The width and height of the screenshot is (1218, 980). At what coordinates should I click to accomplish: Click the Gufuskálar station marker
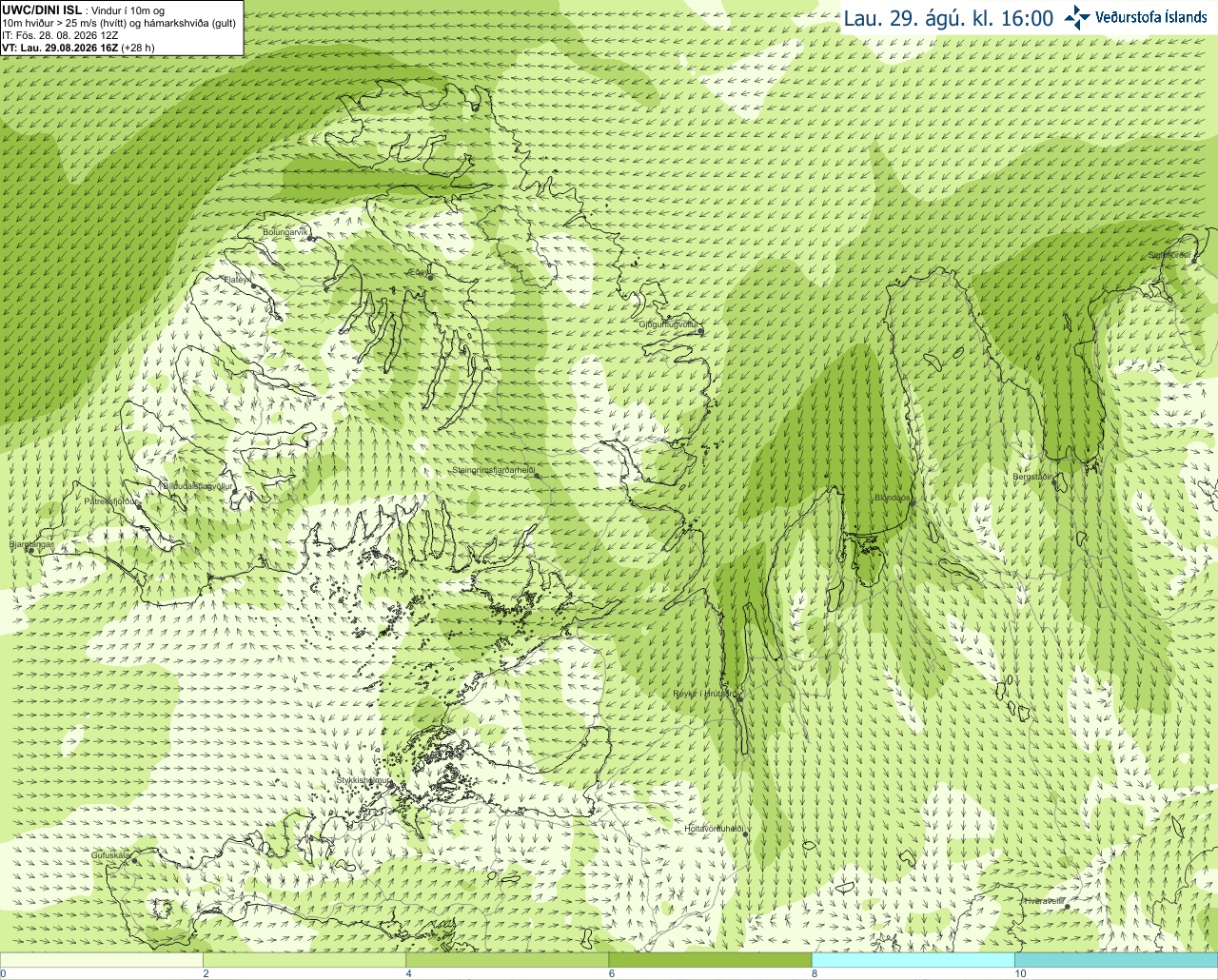coord(134,860)
